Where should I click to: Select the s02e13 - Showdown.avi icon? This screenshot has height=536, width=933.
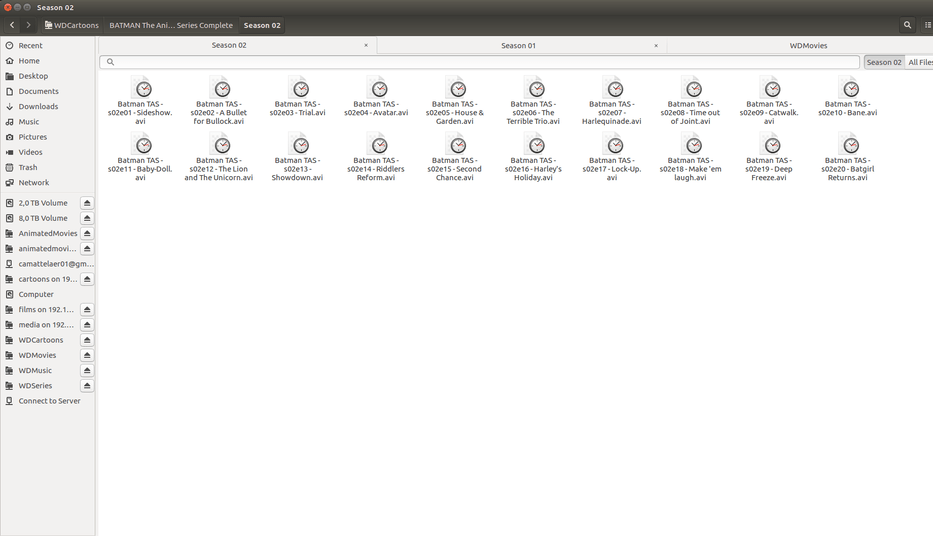(298, 144)
